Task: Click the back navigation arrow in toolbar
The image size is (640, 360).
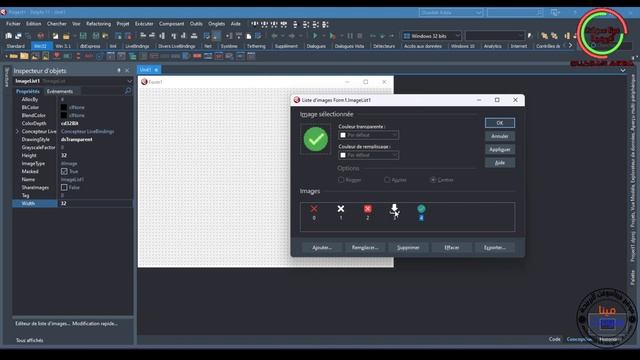Action: tap(274, 36)
